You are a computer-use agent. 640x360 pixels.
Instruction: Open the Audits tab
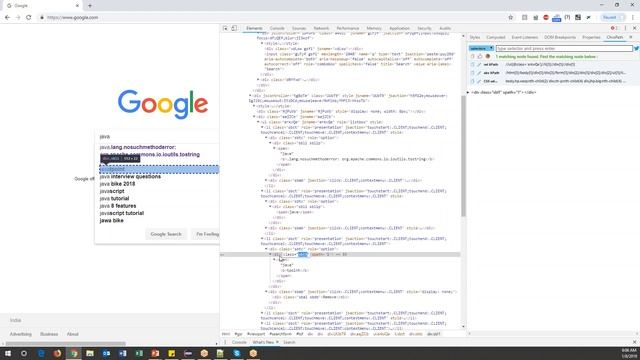coord(445,28)
